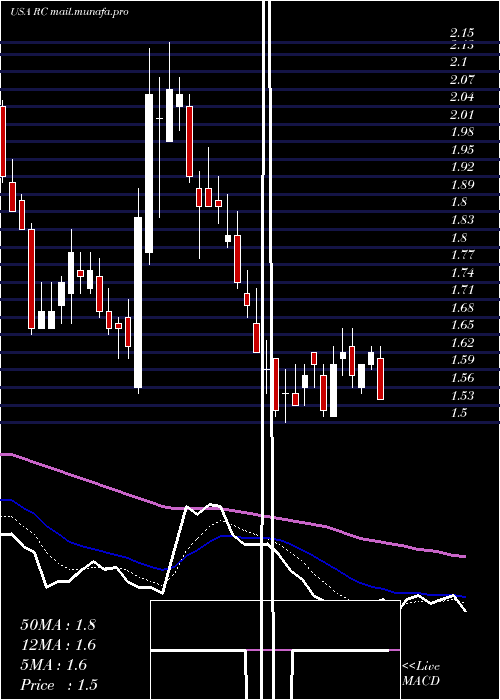Click the 1.98 price axis label

(462, 132)
